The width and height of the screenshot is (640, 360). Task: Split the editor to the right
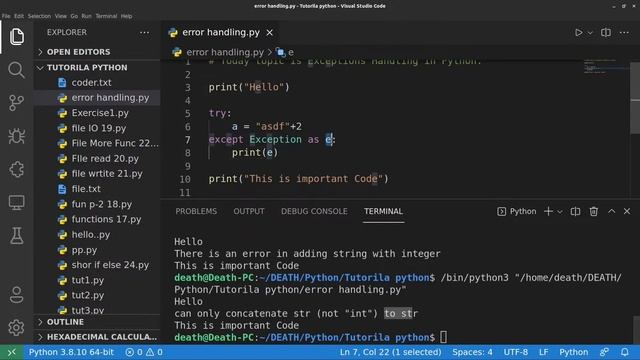606,33
